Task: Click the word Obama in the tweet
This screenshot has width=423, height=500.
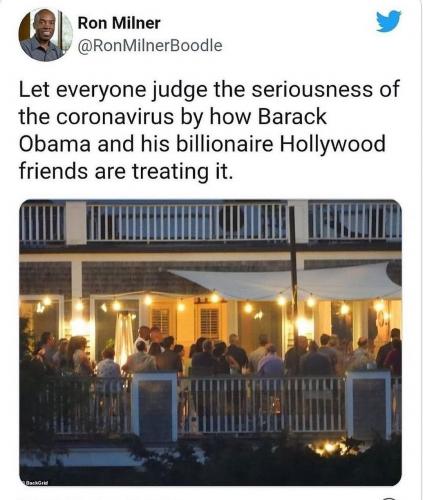Action: pos(55,144)
